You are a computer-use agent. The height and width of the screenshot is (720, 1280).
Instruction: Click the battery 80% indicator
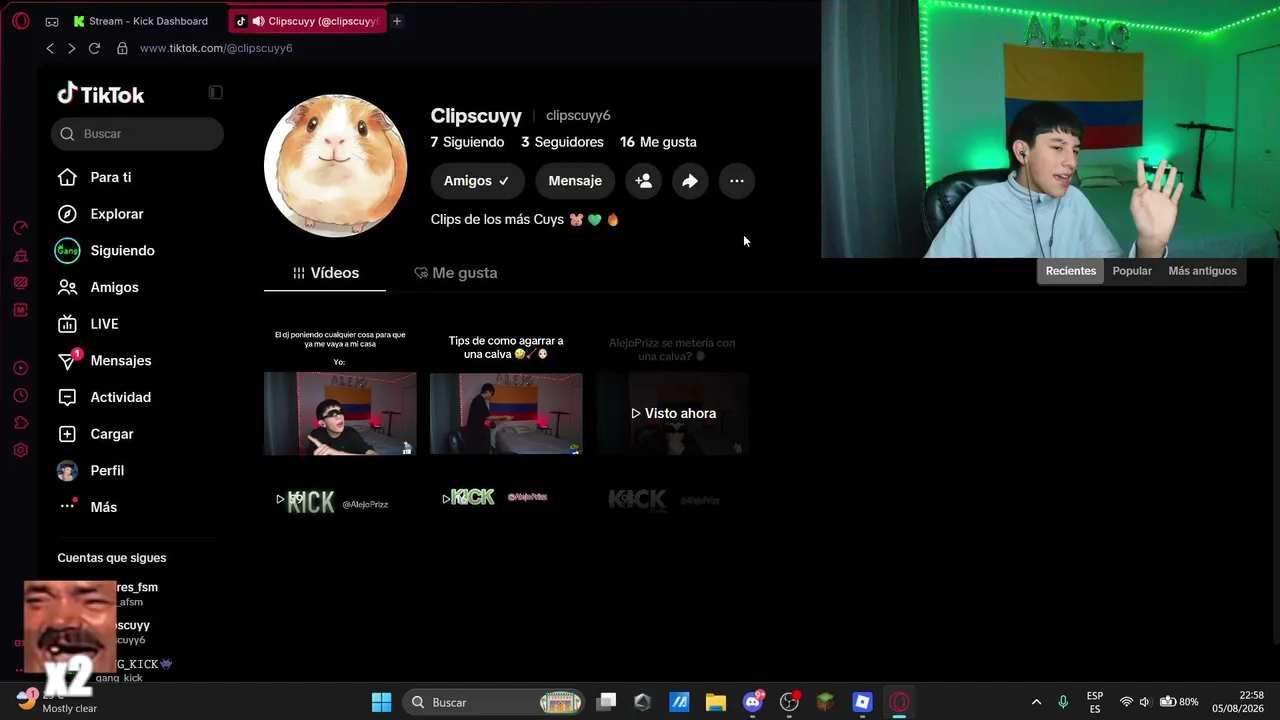pyautogui.click(x=1179, y=702)
